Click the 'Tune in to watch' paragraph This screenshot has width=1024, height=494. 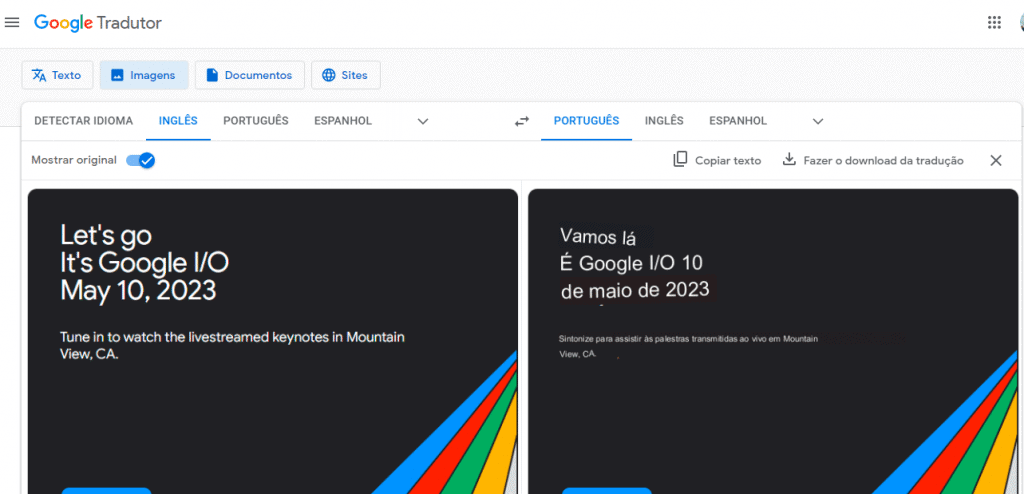[x=232, y=346]
